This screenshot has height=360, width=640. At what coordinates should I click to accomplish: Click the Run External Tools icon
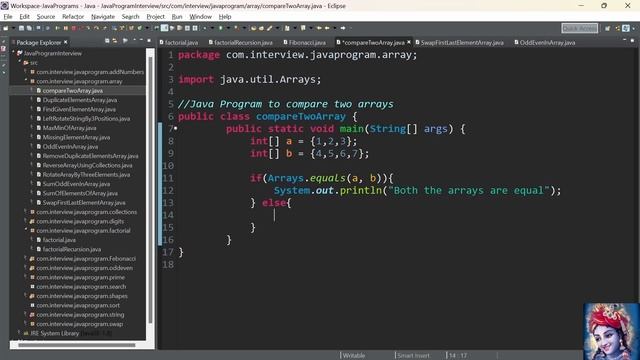tap(237, 28)
